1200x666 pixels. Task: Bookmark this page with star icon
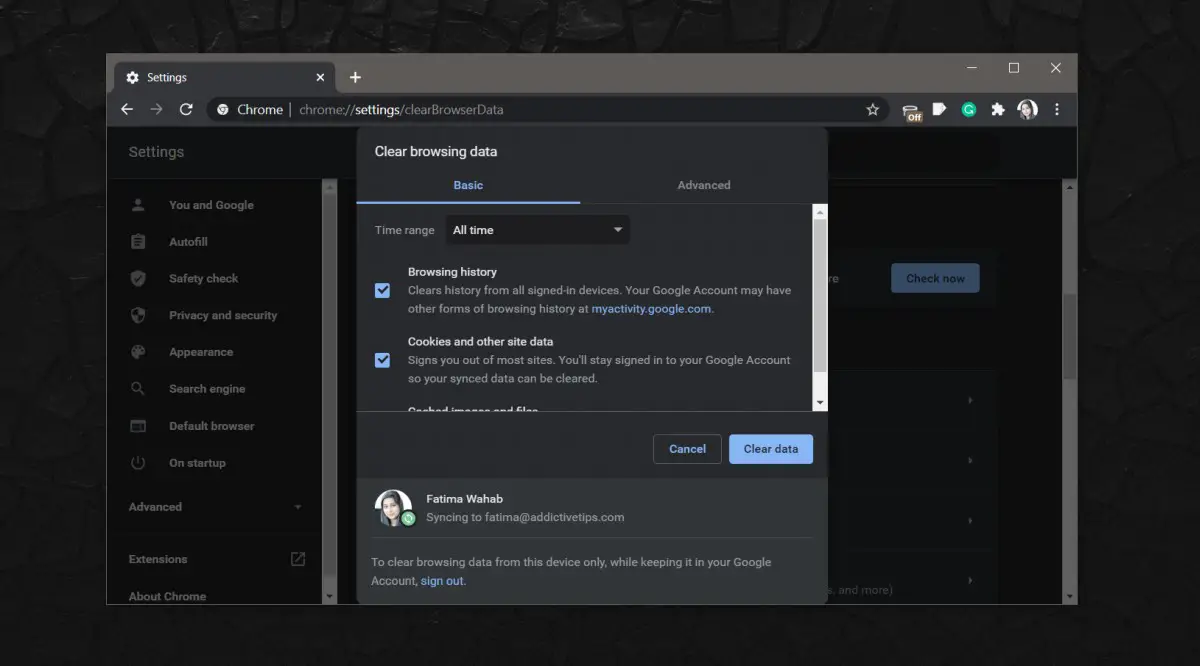coord(872,110)
